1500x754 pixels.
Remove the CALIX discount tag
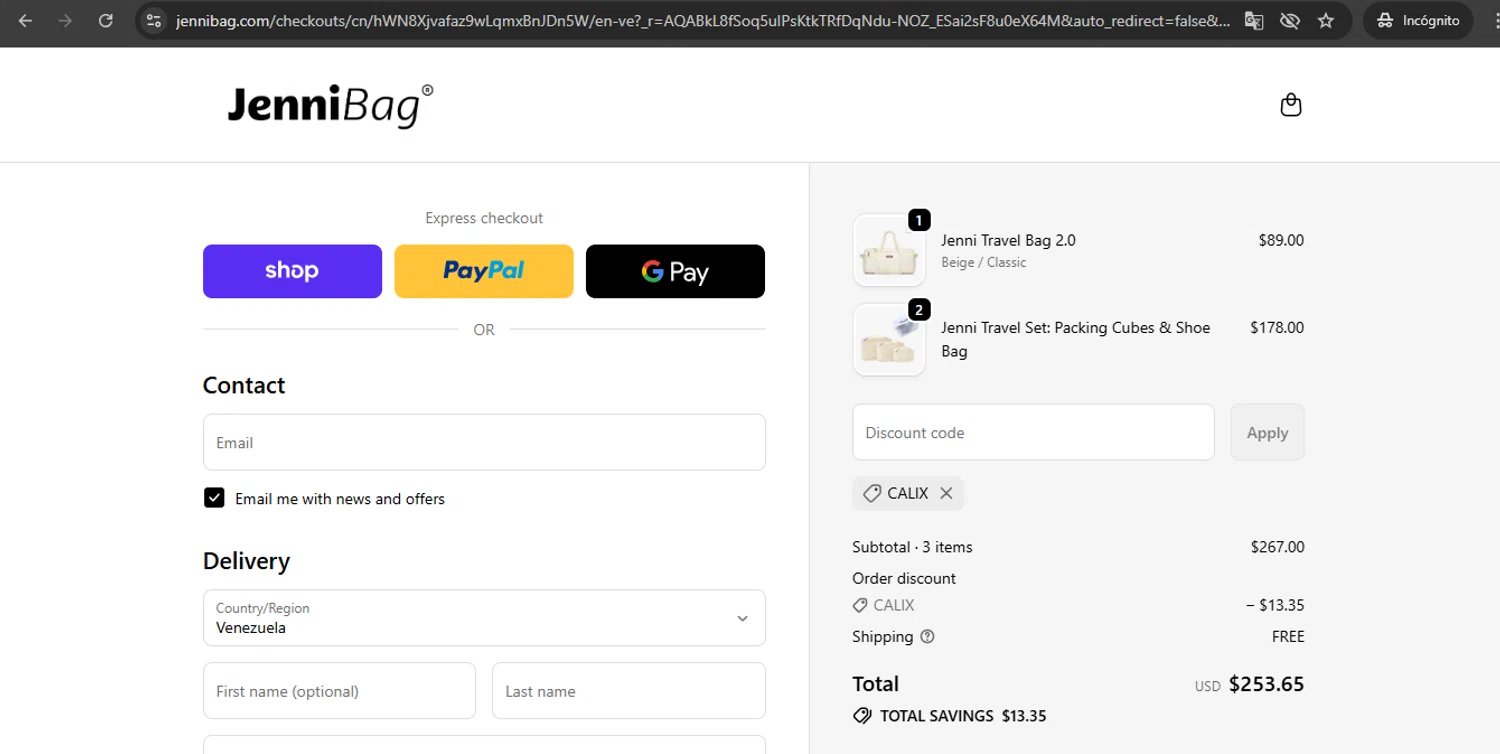pos(946,493)
